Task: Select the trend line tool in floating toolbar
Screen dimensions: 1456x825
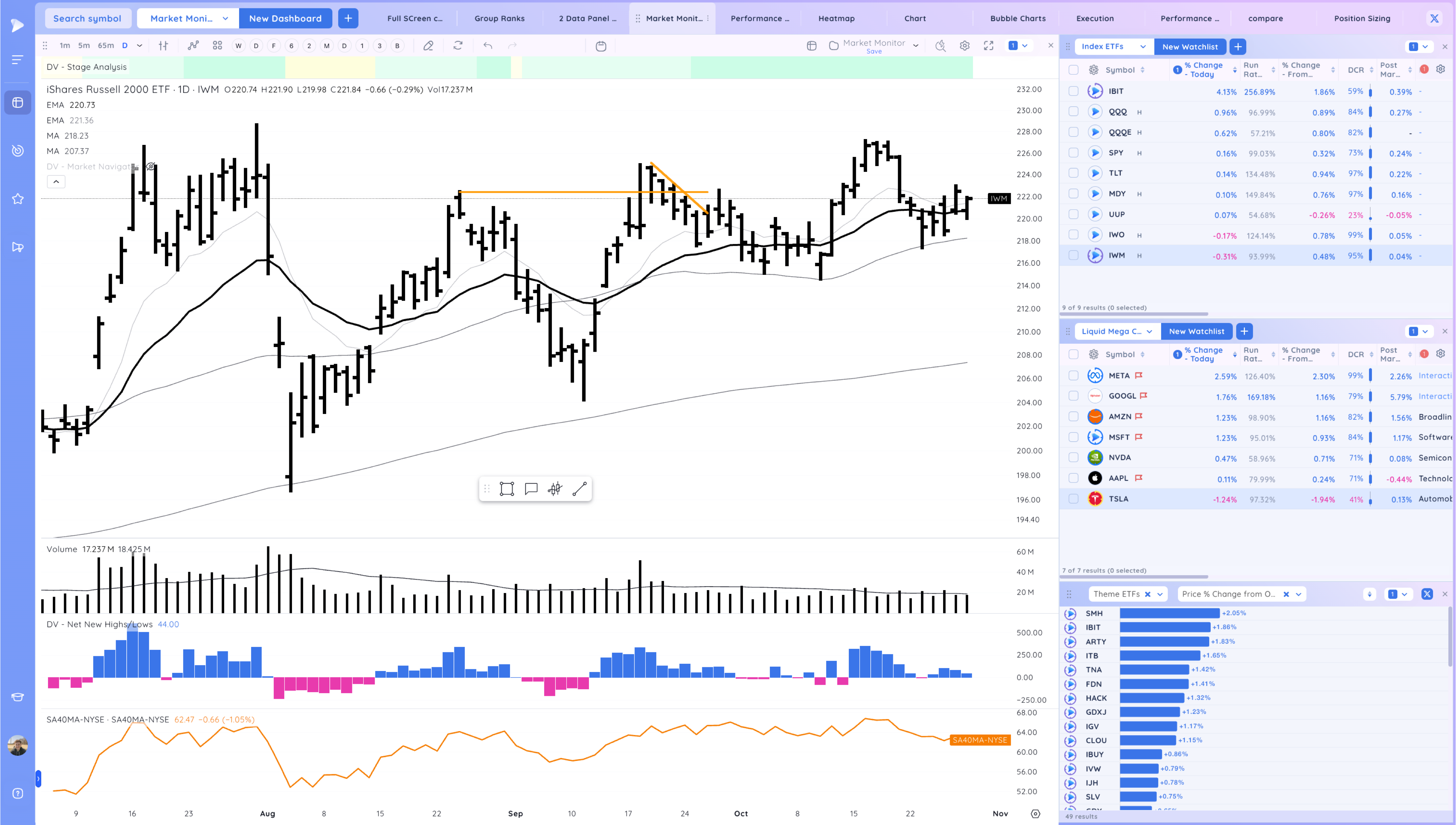Action: (x=579, y=489)
